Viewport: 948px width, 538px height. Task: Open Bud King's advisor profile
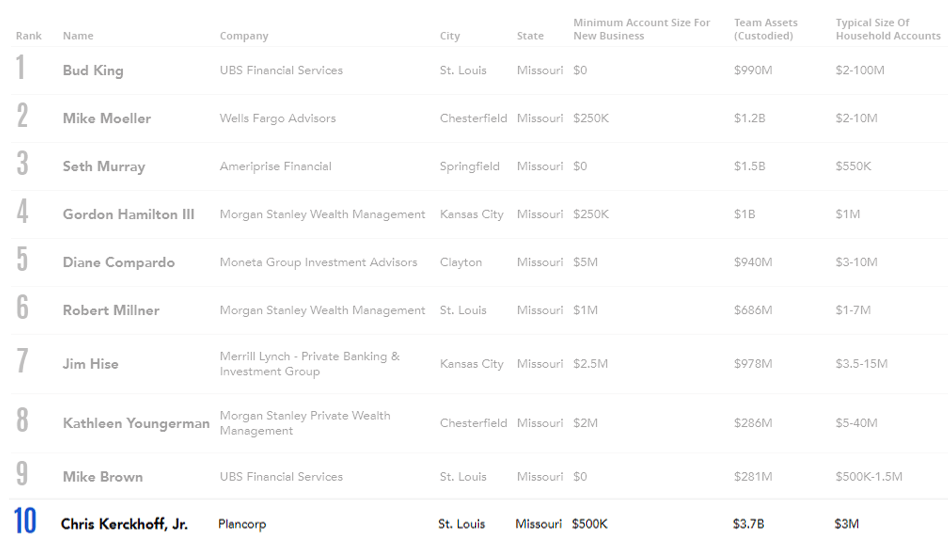pos(93,70)
